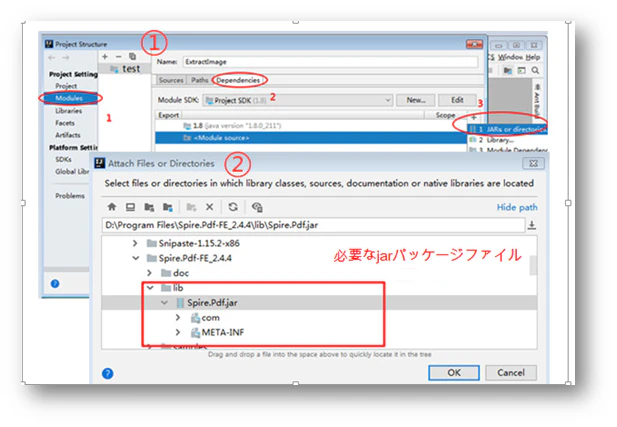Open the Window menu in background IDE
Screen dimensions: 617x427
click(x=510, y=57)
